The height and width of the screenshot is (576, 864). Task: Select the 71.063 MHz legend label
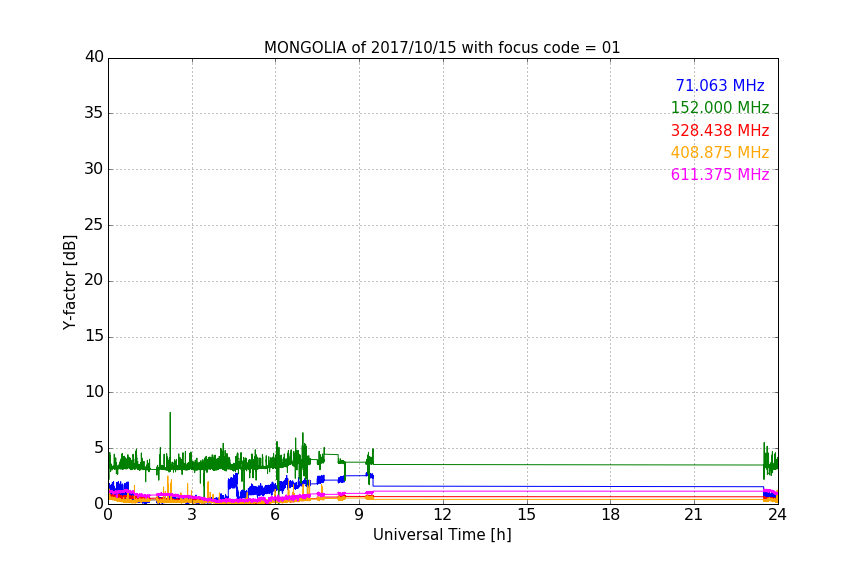pyautogui.click(x=720, y=86)
